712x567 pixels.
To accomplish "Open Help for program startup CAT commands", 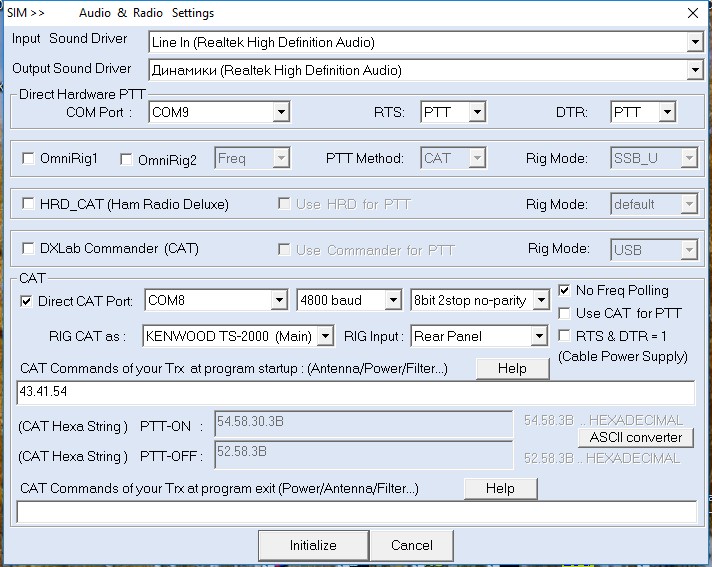I will [x=511, y=368].
